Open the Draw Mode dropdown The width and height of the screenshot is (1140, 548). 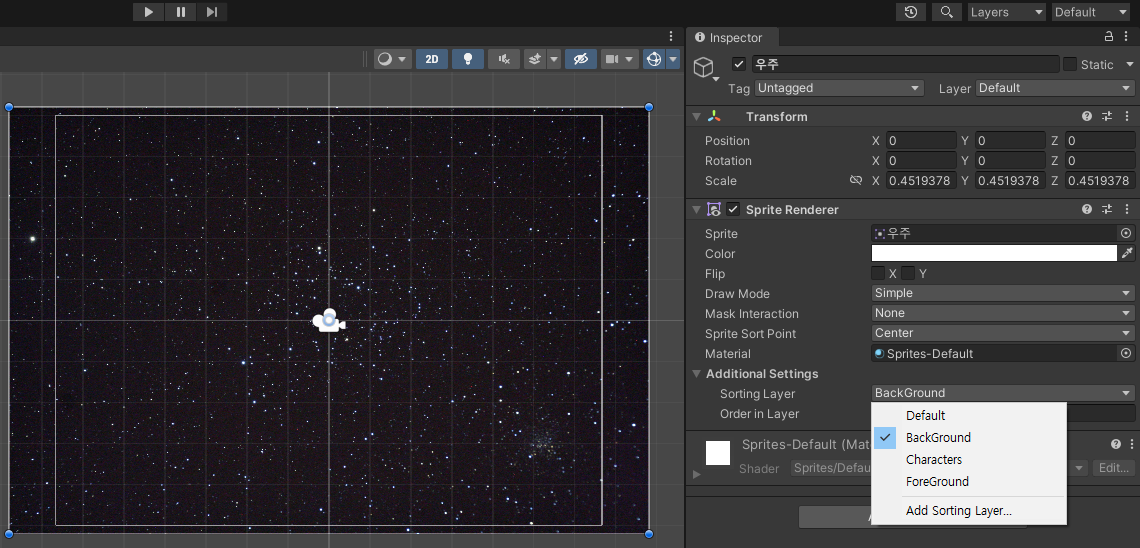click(x=1003, y=293)
